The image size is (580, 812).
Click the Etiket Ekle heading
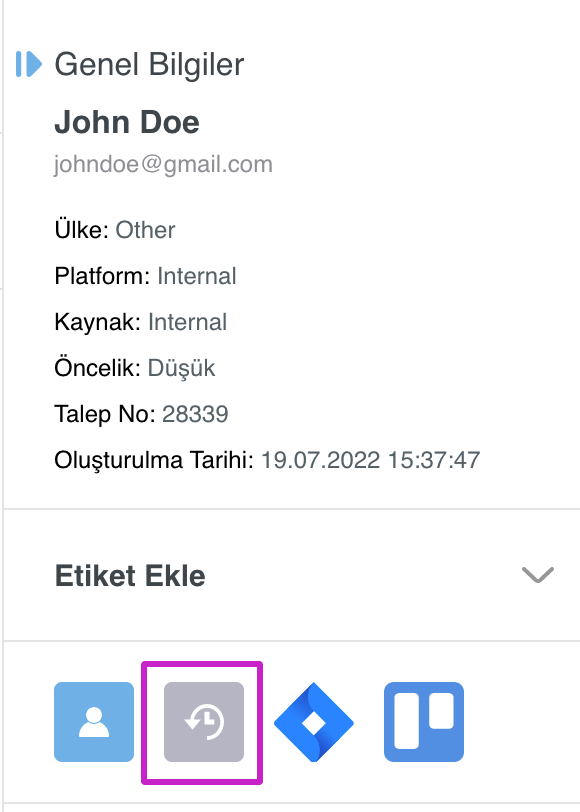coord(130,575)
